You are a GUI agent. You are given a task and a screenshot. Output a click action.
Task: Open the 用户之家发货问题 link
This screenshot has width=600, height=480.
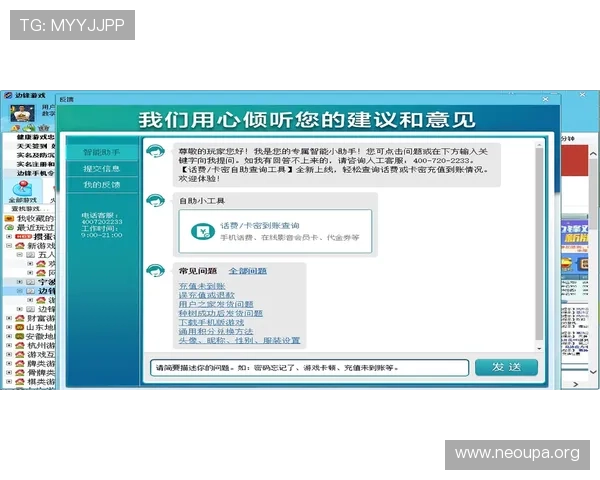click(x=216, y=304)
